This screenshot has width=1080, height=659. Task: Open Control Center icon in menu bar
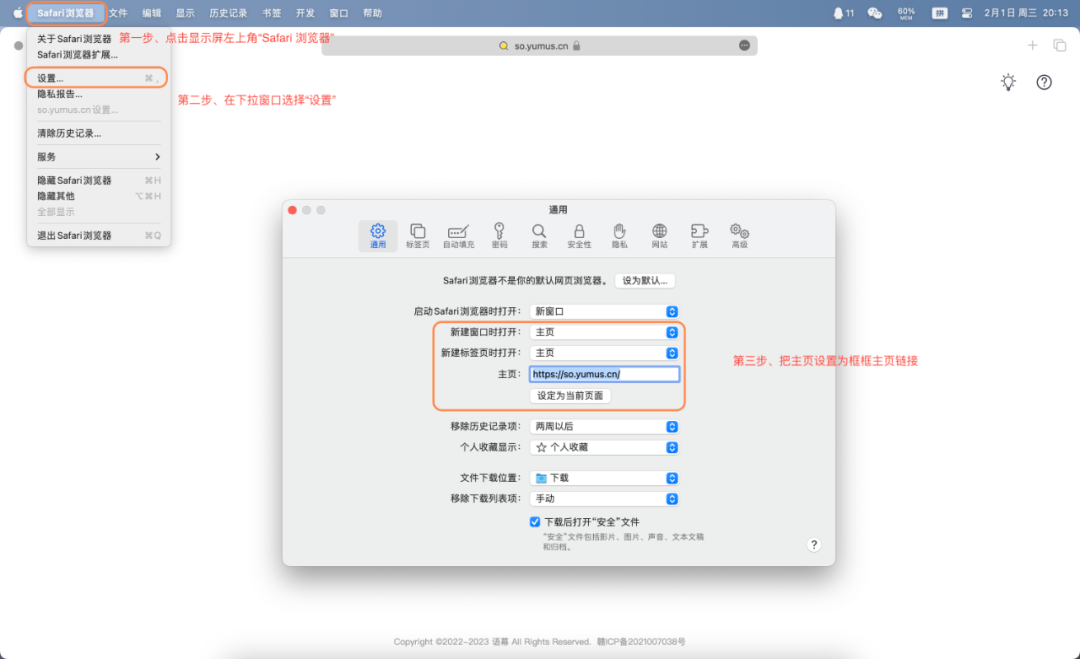pos(967,13)
